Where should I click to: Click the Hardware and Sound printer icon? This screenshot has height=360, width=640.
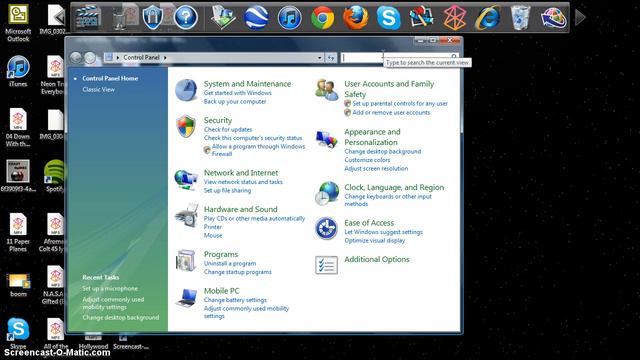(187, 216)
